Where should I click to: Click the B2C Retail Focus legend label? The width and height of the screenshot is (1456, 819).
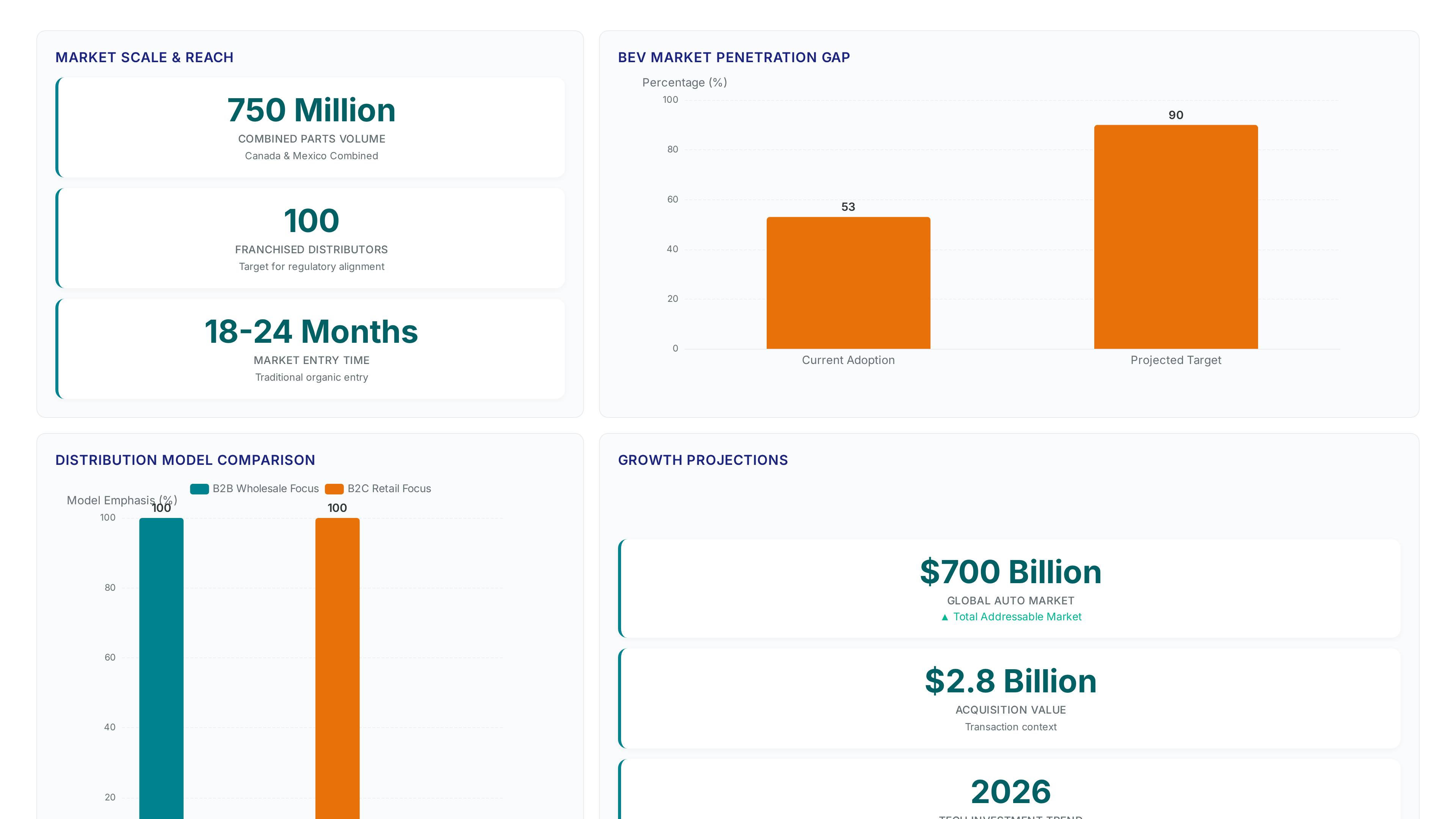pyautogui.click(x=389, y=489)
